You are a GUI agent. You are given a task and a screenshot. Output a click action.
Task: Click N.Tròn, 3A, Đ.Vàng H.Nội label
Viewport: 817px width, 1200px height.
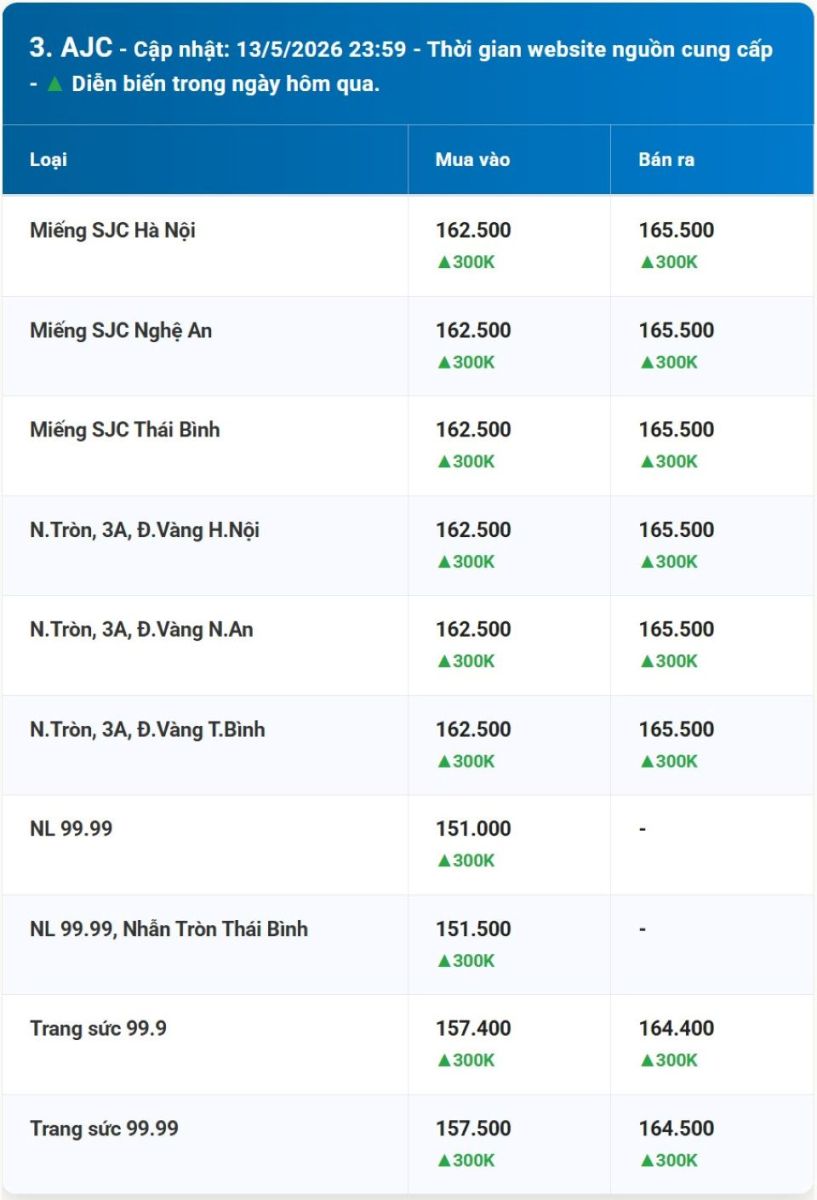[145, 530]
